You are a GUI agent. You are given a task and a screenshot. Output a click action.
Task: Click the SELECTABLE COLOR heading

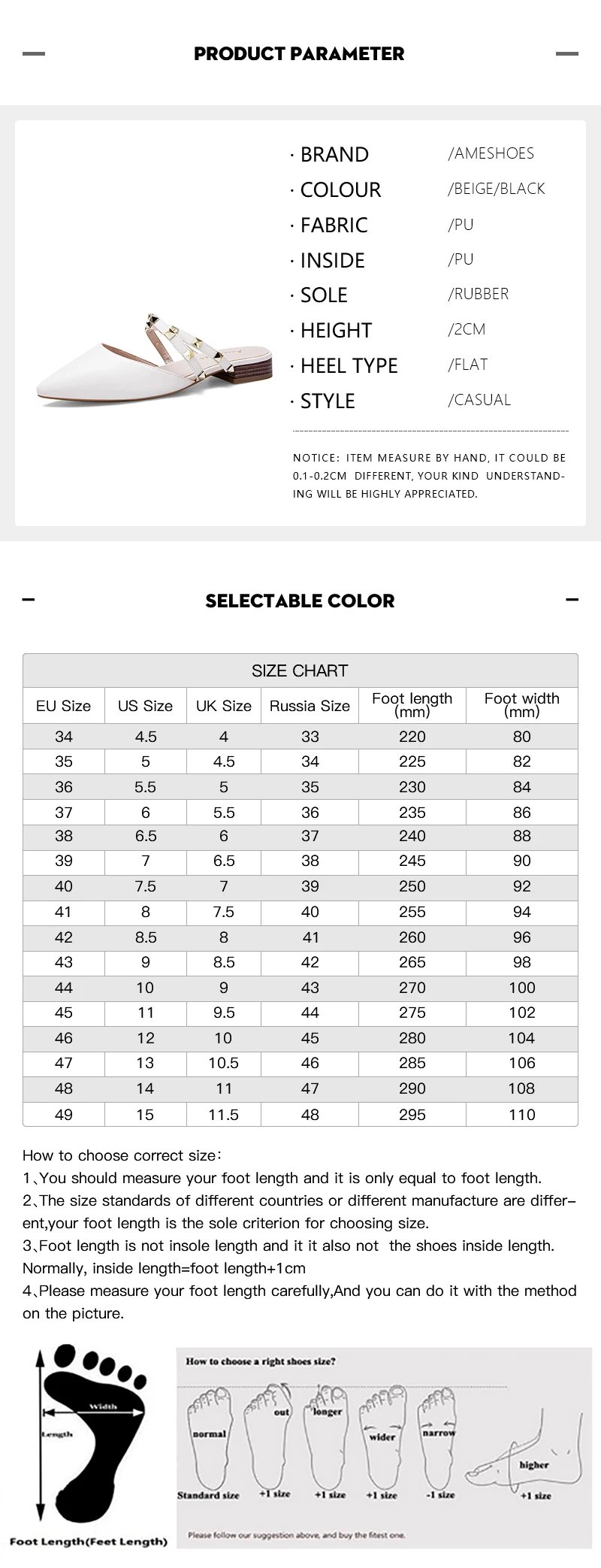(300, 601)
